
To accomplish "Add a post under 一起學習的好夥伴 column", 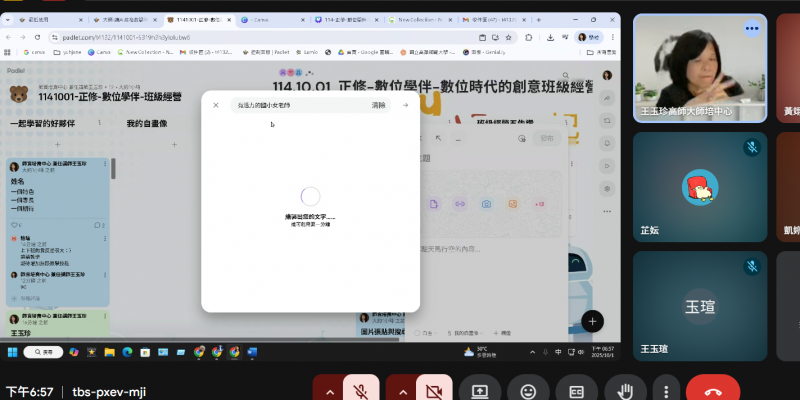I will point(58,145).
